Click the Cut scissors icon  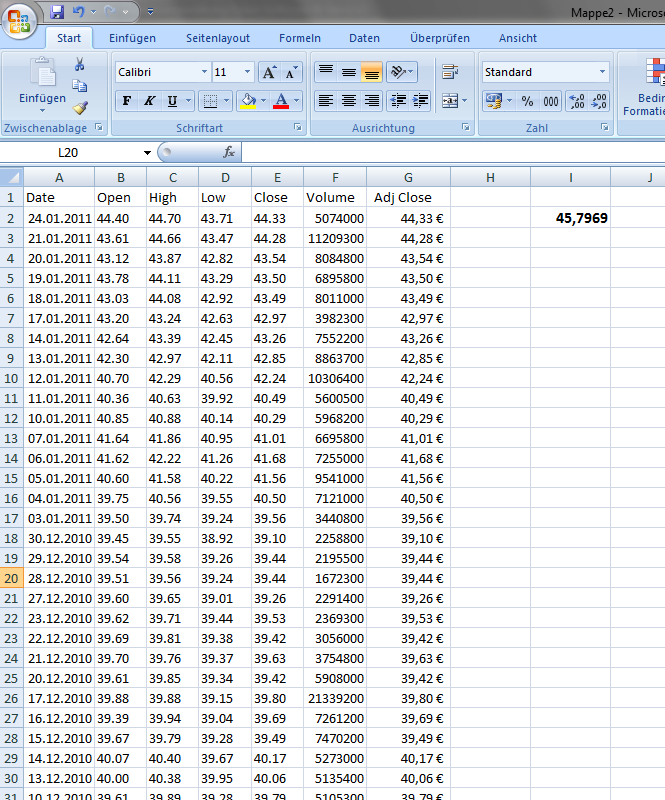80,64
